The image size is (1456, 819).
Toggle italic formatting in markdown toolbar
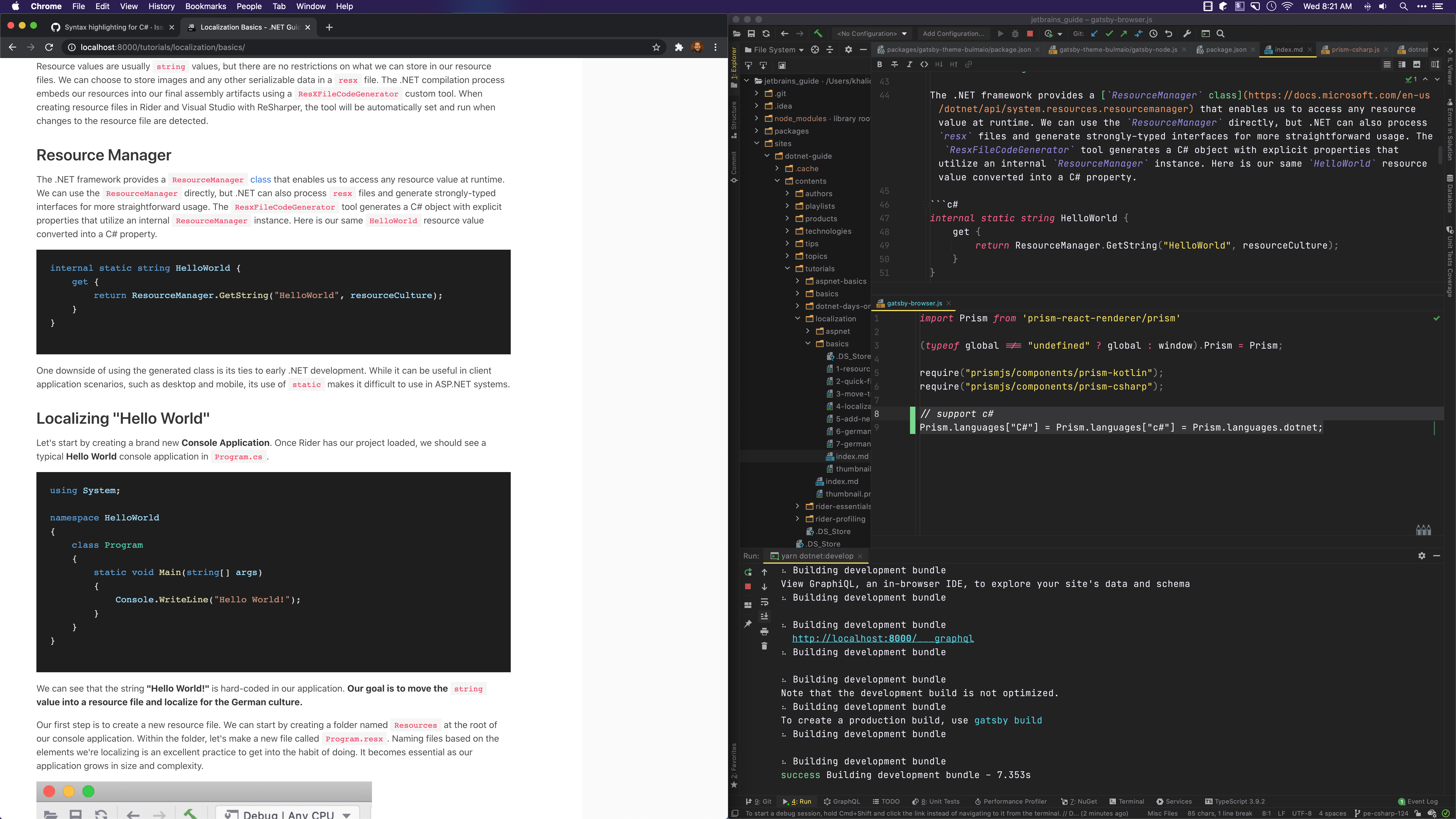pyautogui.click(x=910, y=65)
